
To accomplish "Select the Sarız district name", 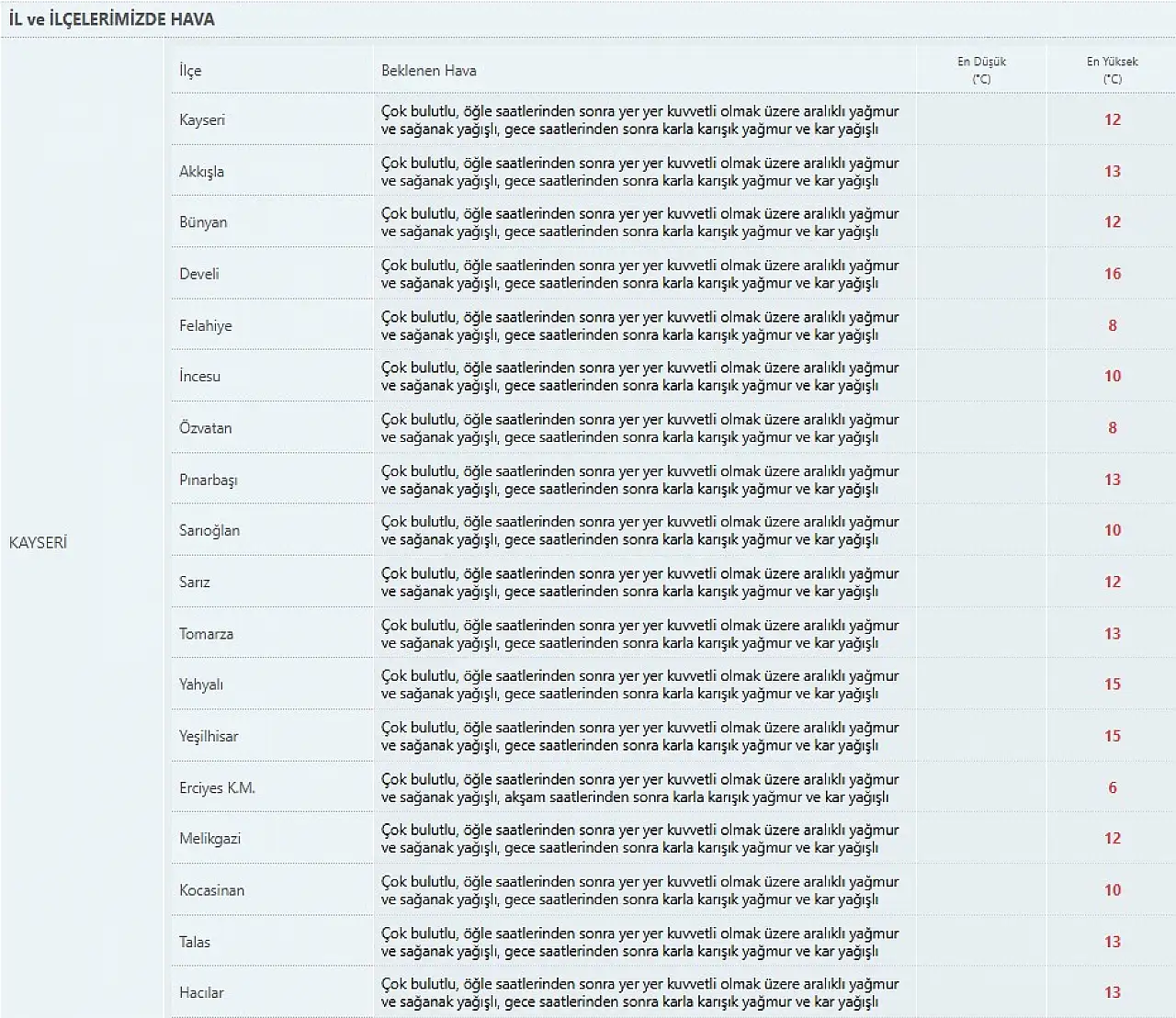I will pyautogui.click(x=195, y=582).
